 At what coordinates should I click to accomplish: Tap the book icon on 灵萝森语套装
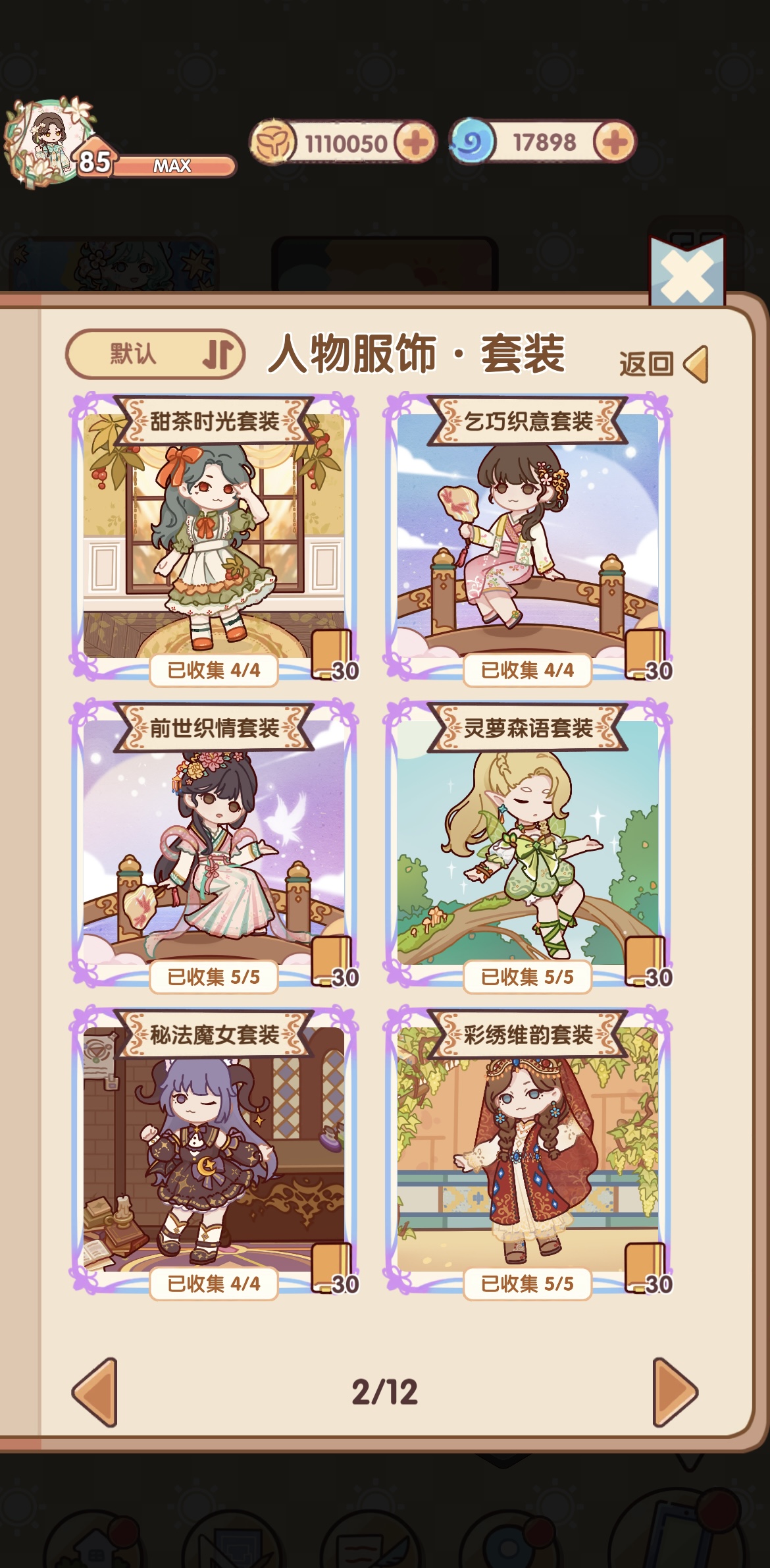[648, 962]
